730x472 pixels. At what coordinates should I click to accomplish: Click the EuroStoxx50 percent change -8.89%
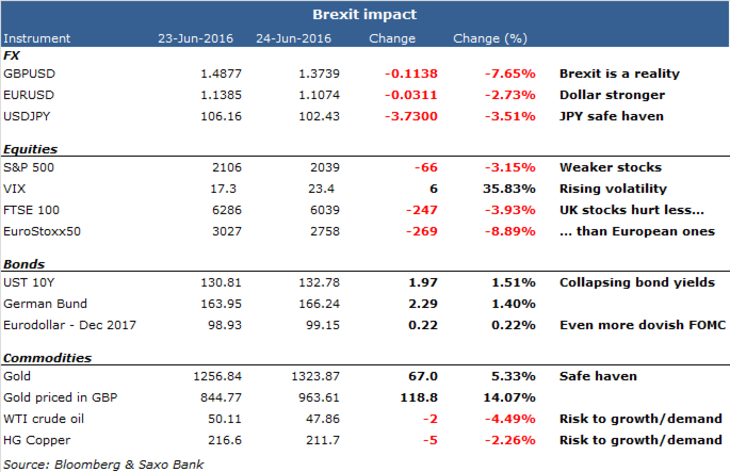click(x=512, y=232)
